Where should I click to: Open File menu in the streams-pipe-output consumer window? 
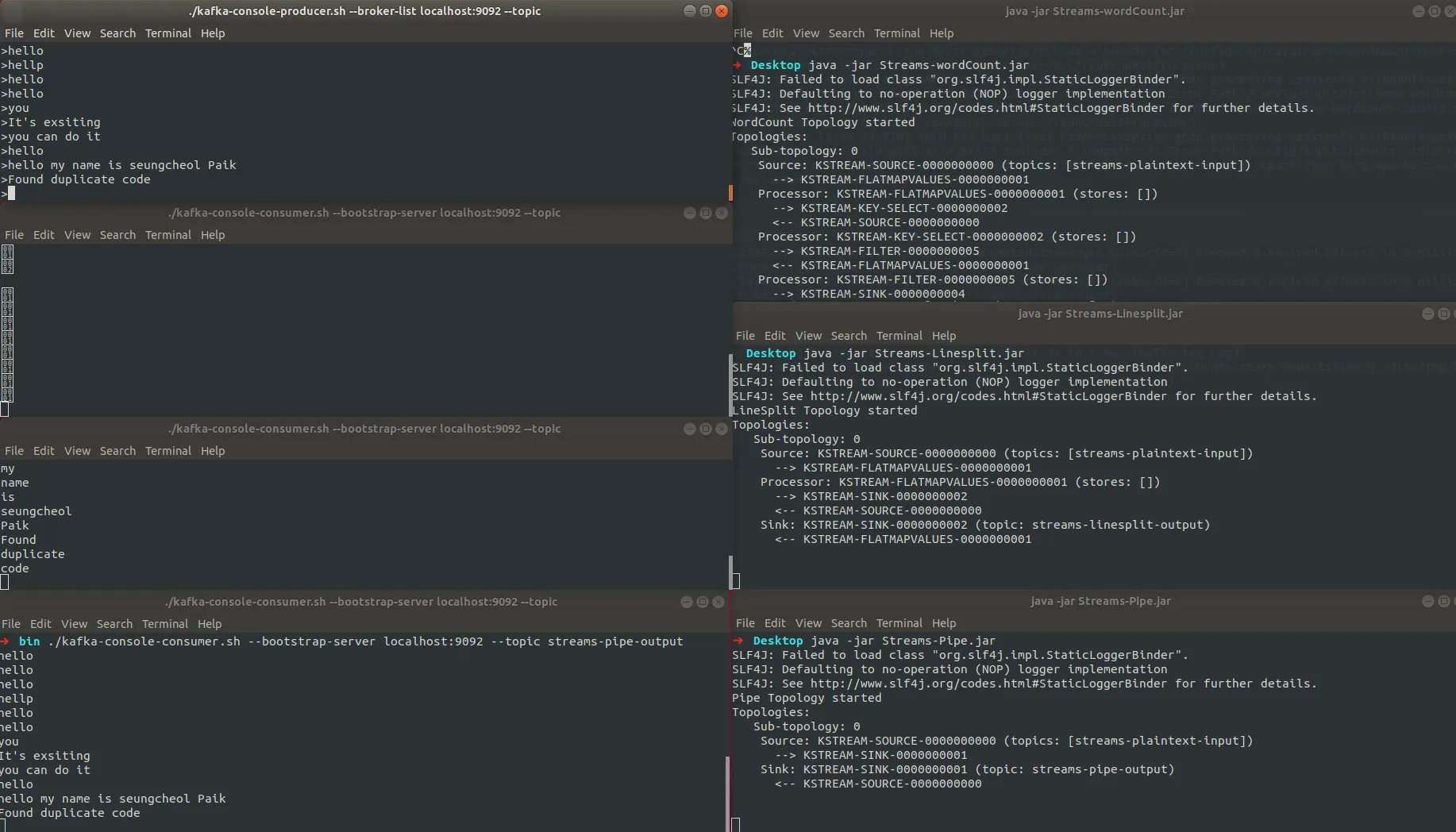pos(11,624)
